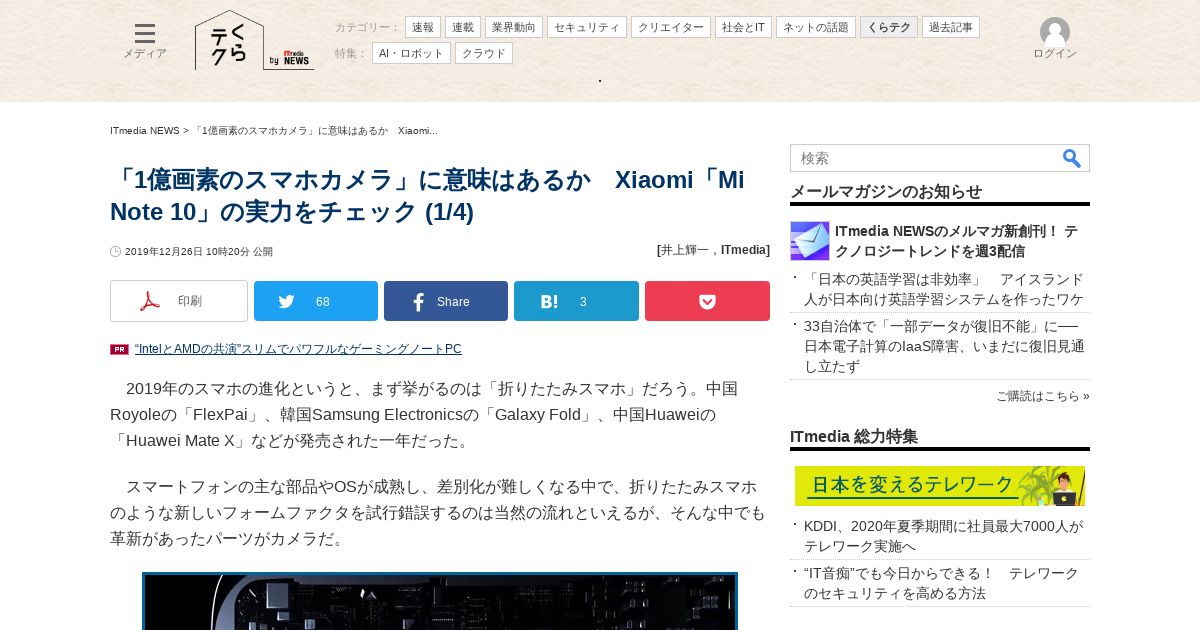This screenshot has width=1200, height=630.
Task: Click the search magnifier icon
Action: (1072, 158)
